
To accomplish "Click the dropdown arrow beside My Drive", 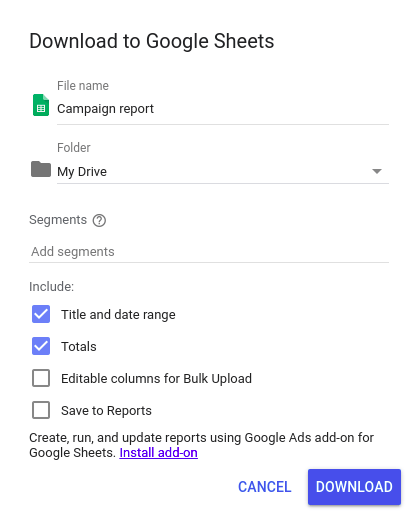I will coord(377,171).
